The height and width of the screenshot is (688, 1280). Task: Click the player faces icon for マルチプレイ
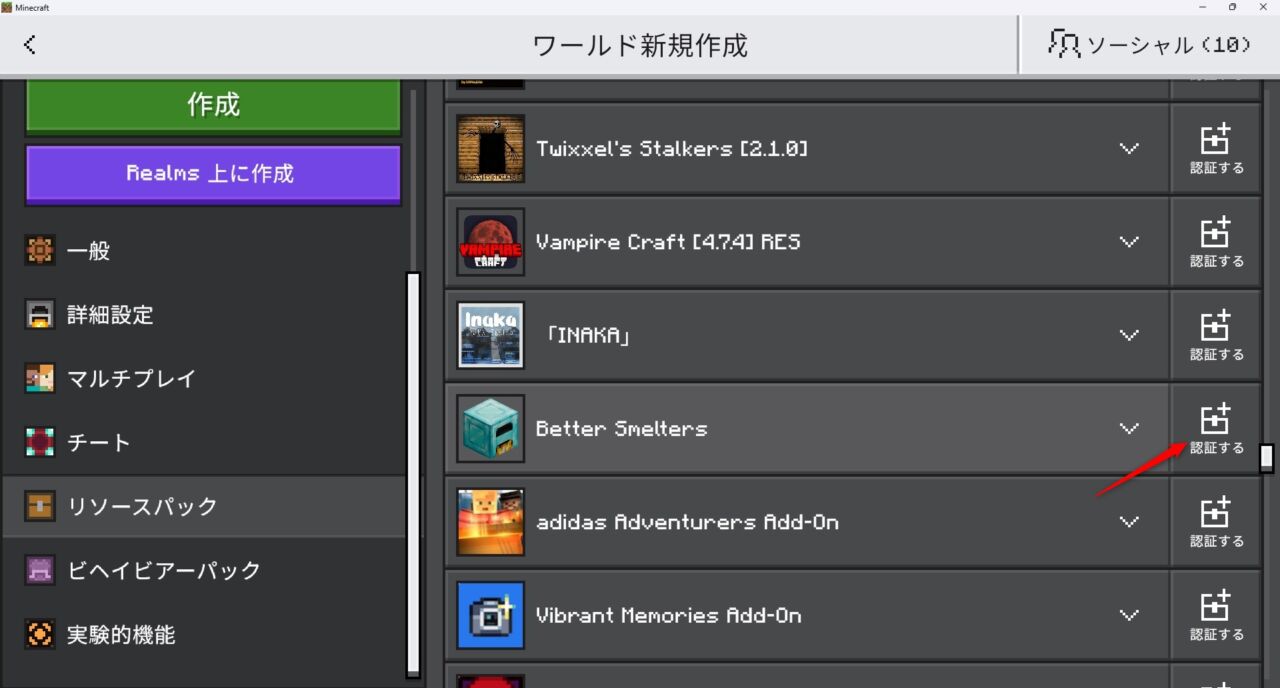pyautogui.click(x=40, y=379)
